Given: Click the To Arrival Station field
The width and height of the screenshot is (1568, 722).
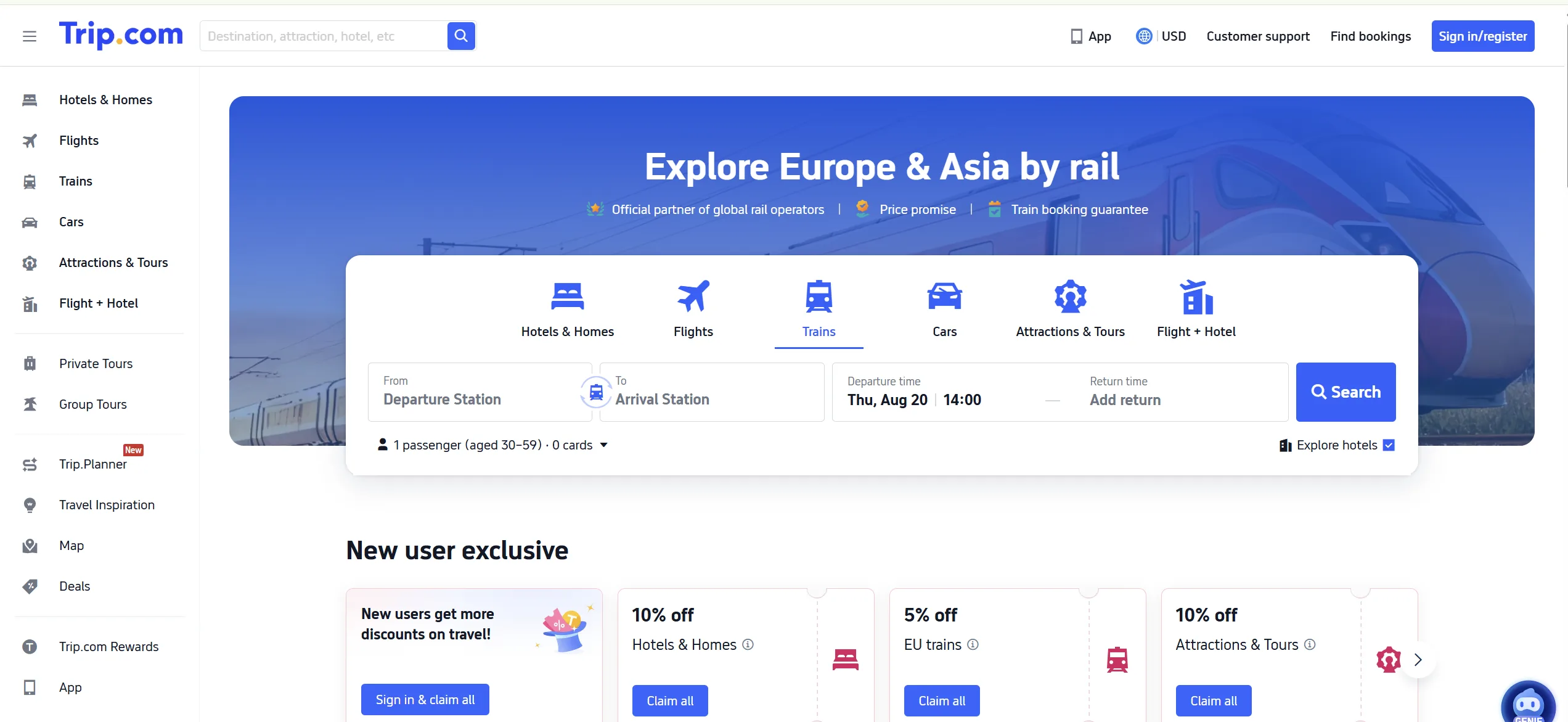Looking at the screenshot, I should pyautogui.click(x=712, y=392).
